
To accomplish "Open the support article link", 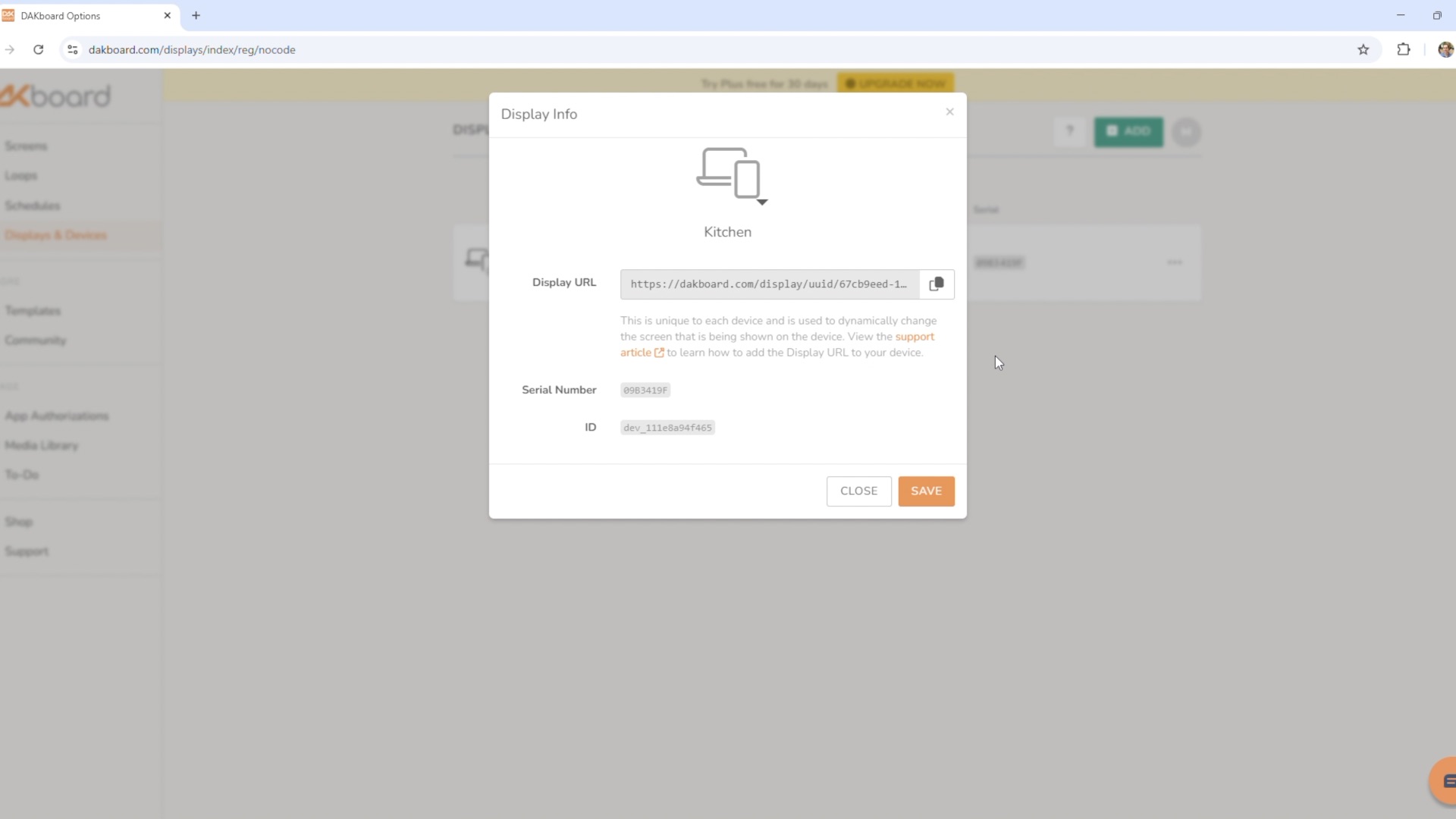I will coord(914,337).
